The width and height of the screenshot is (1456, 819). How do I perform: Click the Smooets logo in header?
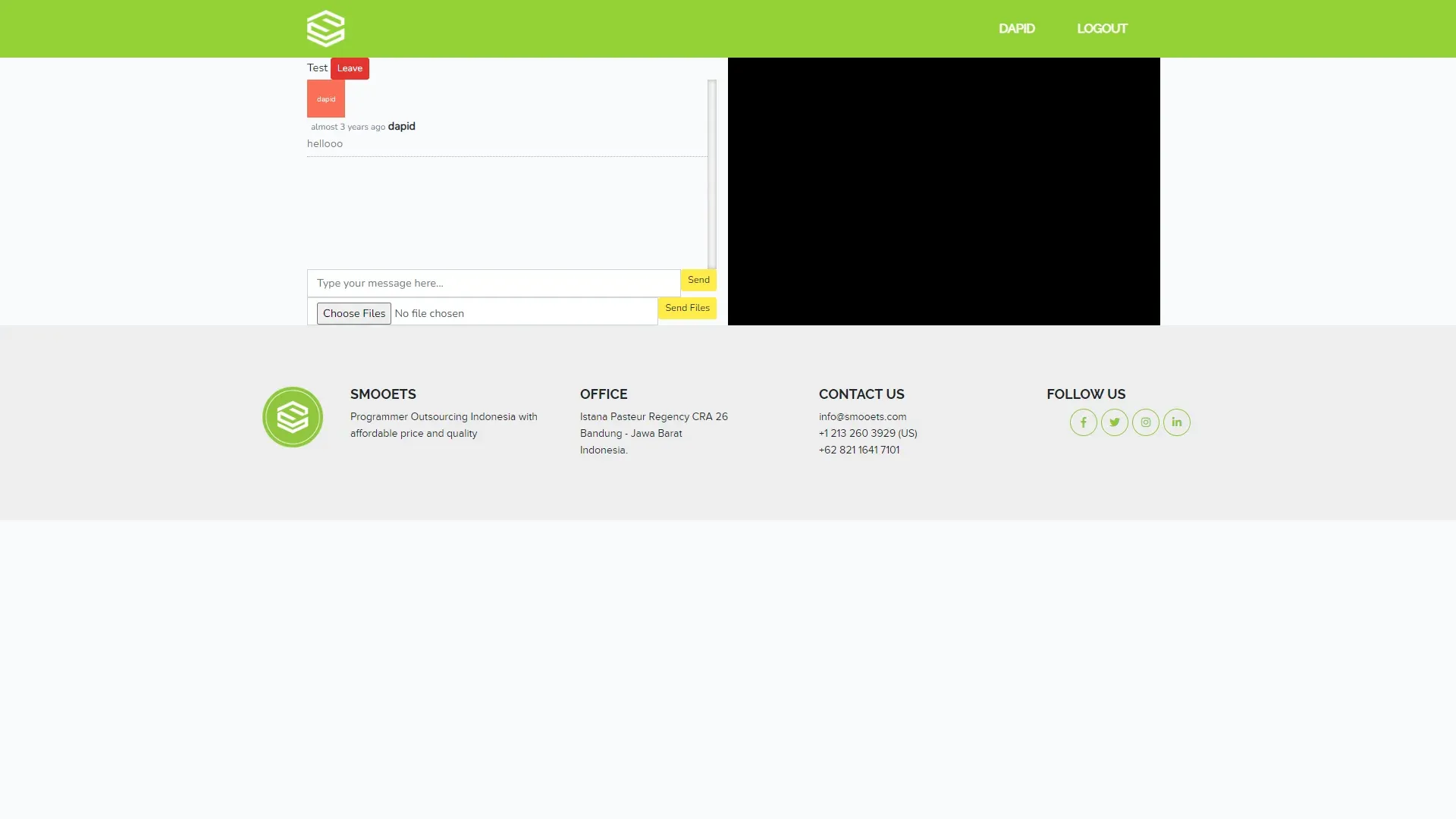pyautogui.click(x=325, y=29)
